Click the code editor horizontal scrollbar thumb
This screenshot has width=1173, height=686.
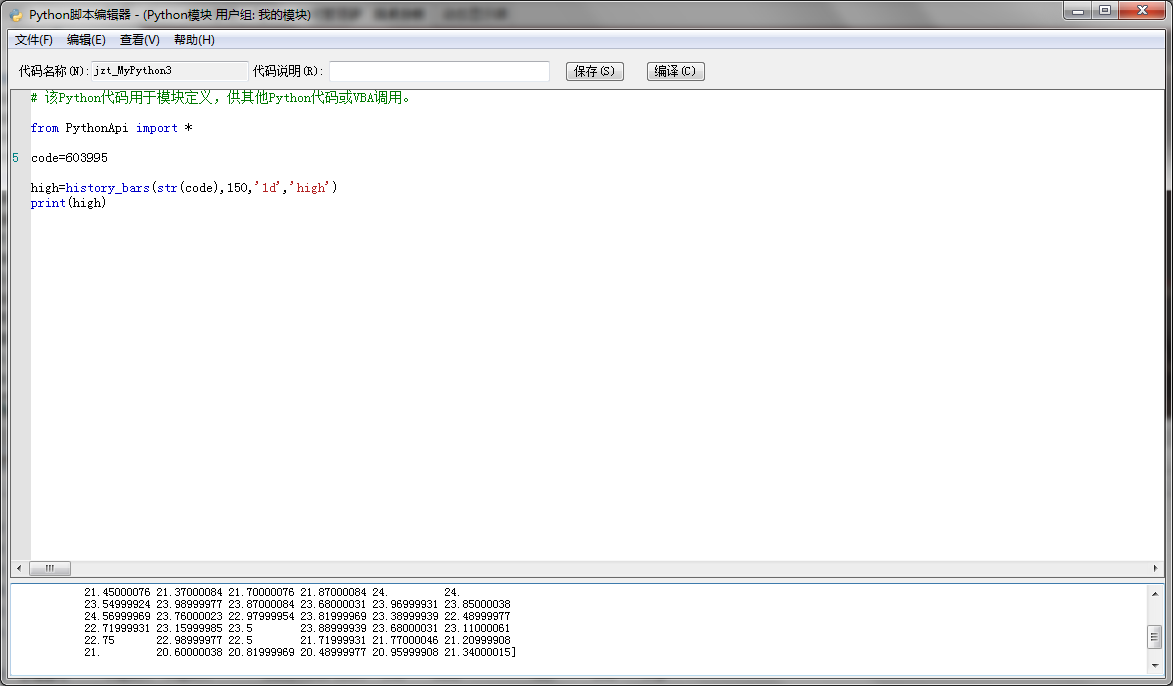pos(50,569)
